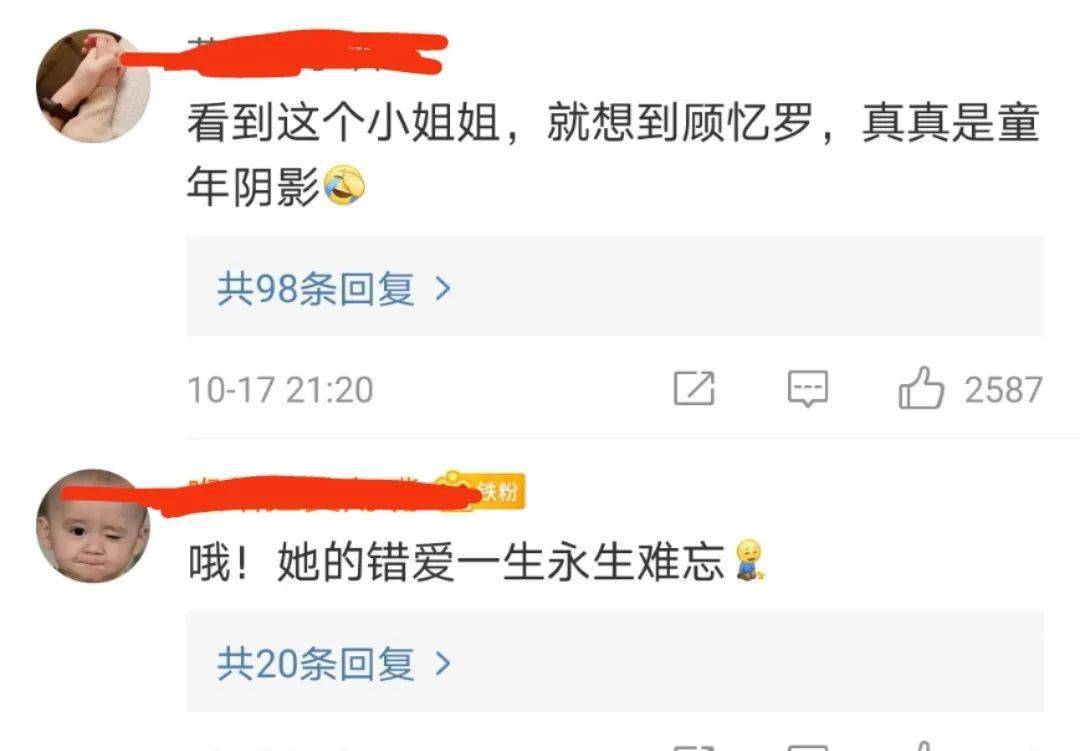This screenshot has width=1080, height=751.
Task: Select the comment text mentioning 顾忆罗
Action: [613, 154]
